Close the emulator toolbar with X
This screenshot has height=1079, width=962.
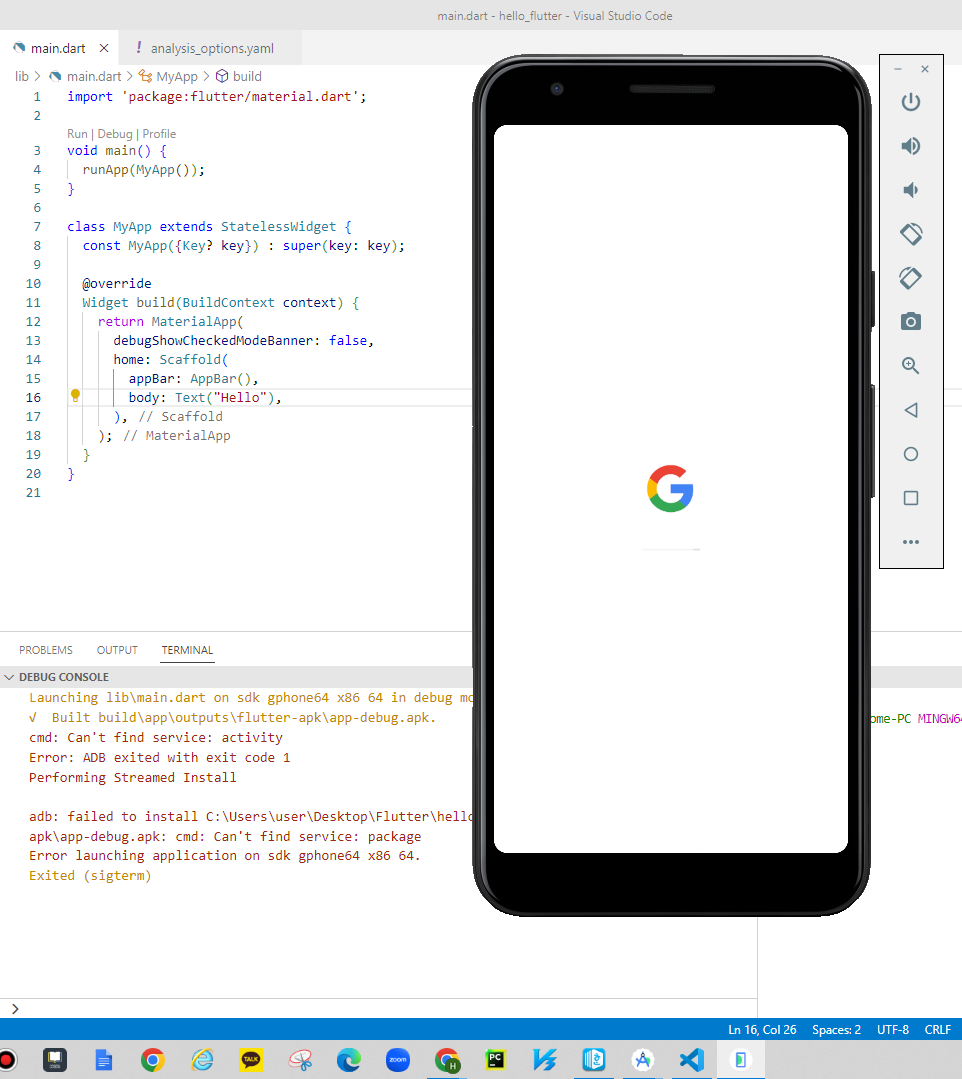point(925,69)
